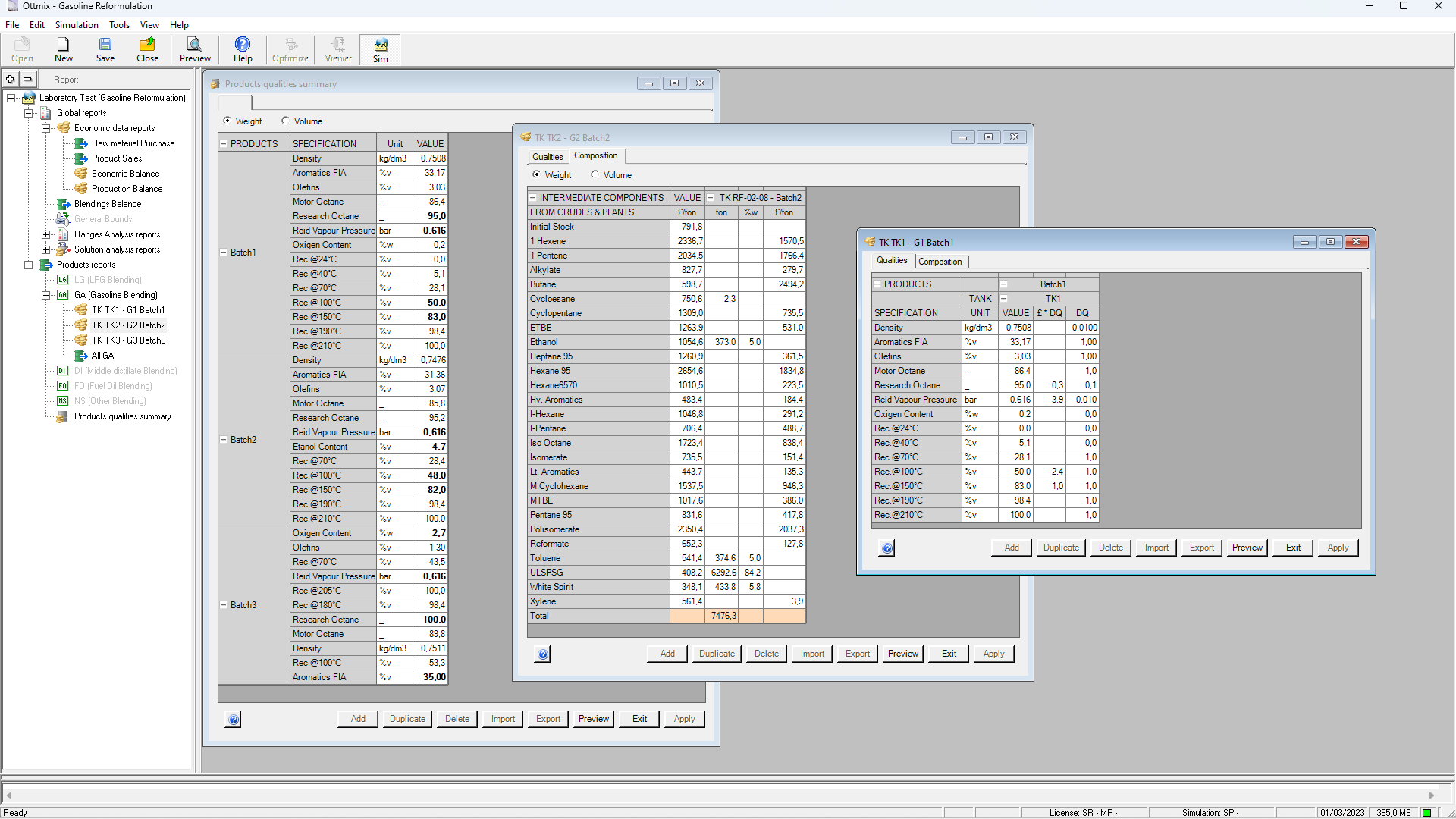Viewport: 1456px width, 819px height.
Task: Select Volume radio in Products qualities summary
Action: click(286, 121)
